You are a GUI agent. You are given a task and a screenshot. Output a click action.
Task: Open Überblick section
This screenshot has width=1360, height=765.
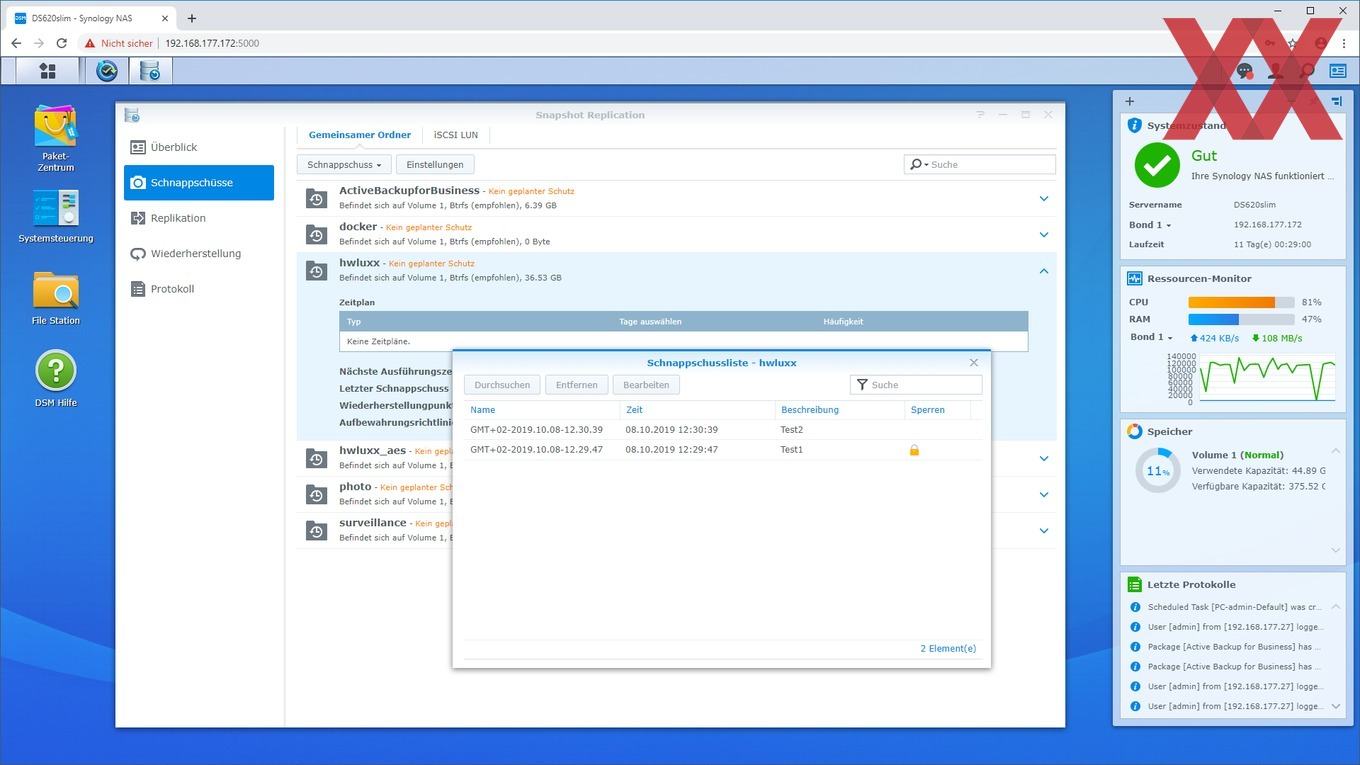pos(199,147)
